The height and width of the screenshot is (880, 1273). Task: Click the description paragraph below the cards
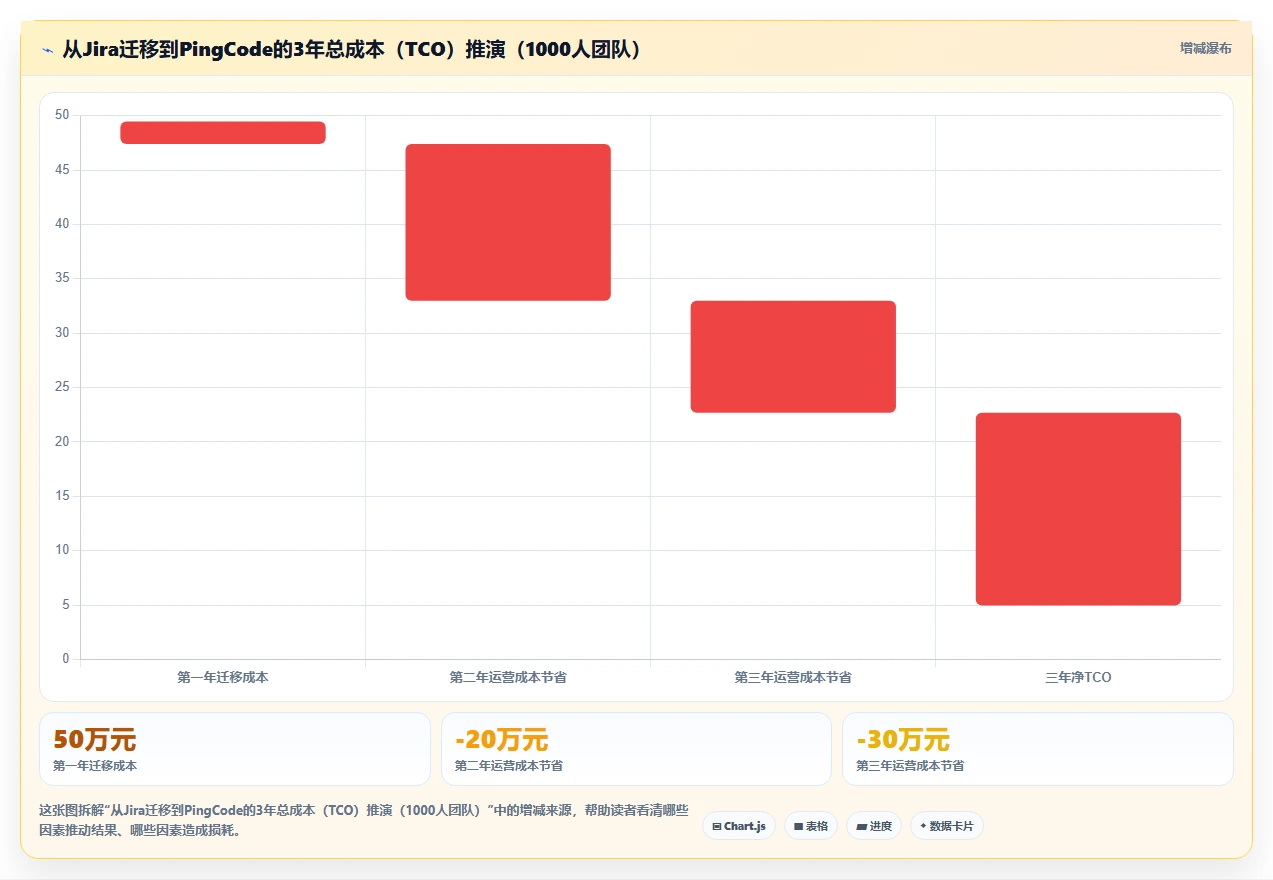(x=364, y=820)
